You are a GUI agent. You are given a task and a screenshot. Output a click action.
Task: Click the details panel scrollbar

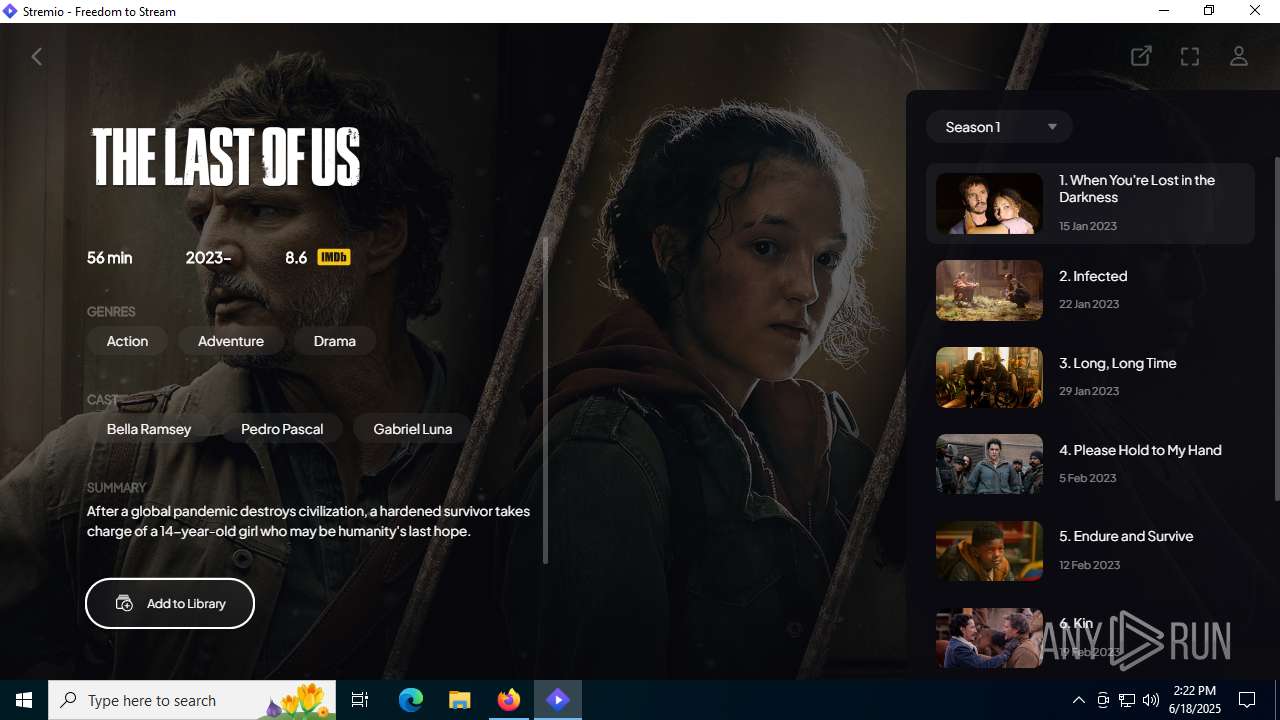(x=545, y=400)
